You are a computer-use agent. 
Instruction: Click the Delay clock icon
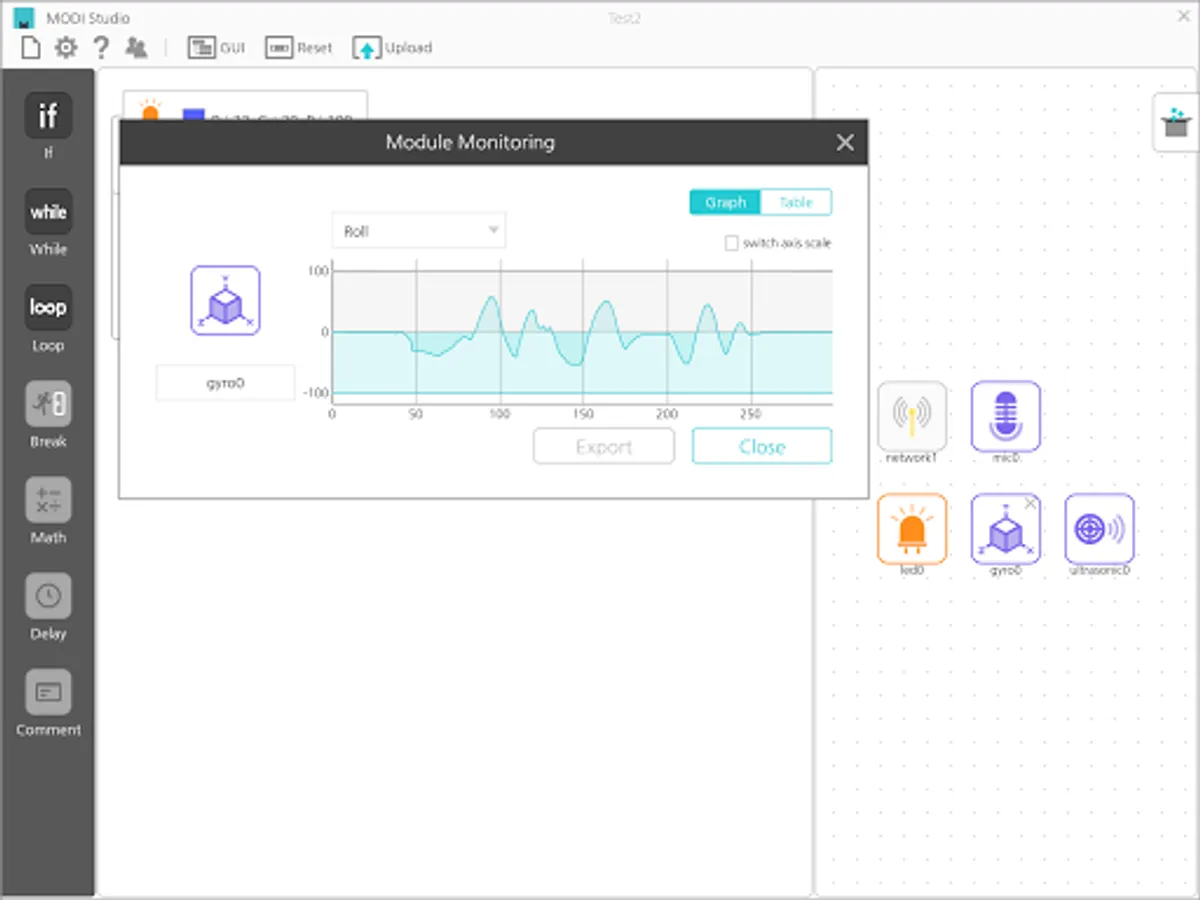coord(48,596)
